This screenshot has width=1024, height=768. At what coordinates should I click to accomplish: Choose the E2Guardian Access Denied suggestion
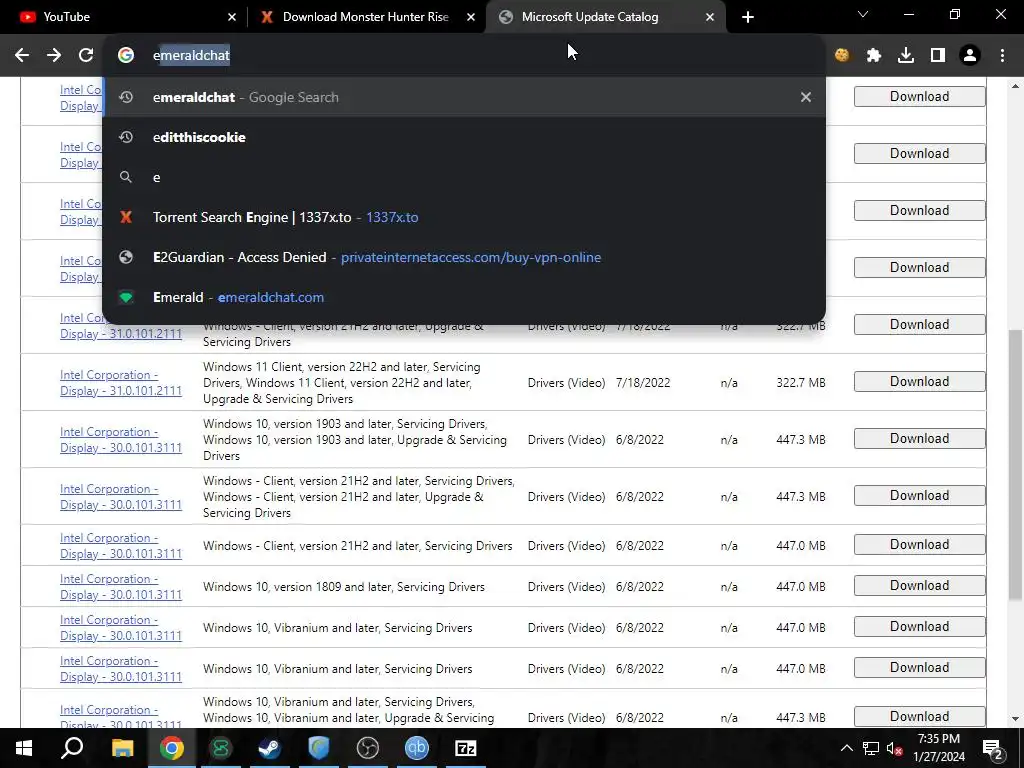464,257
